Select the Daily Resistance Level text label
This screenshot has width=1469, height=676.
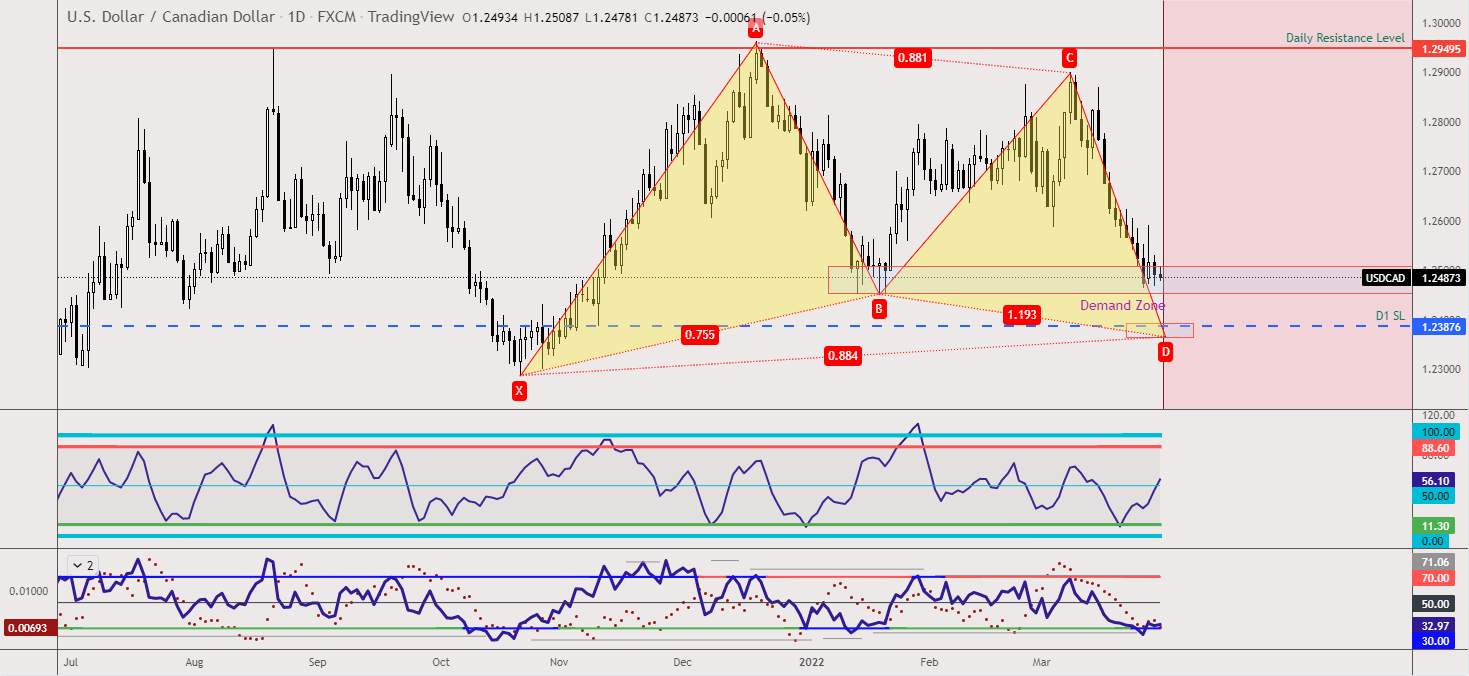[1346, 38]
